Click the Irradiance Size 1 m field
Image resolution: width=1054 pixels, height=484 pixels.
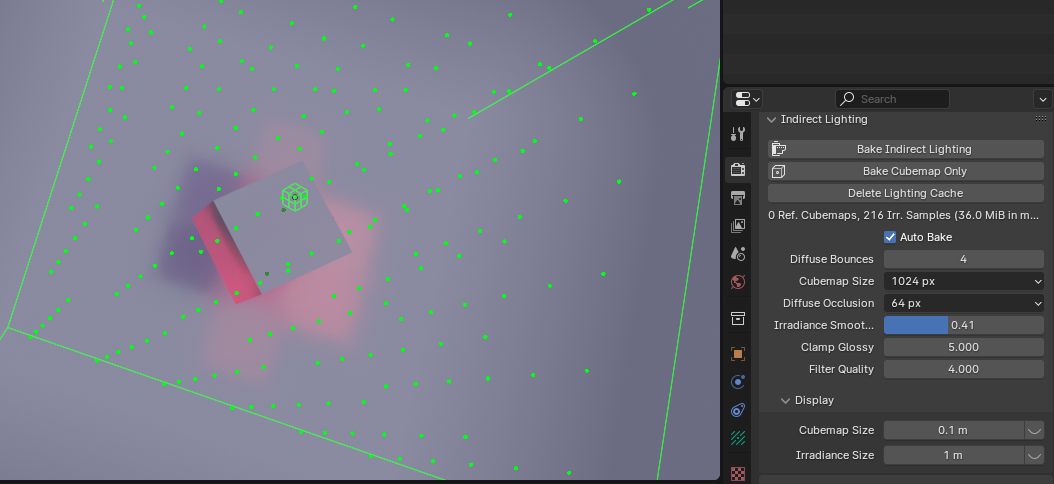[954, 455]
